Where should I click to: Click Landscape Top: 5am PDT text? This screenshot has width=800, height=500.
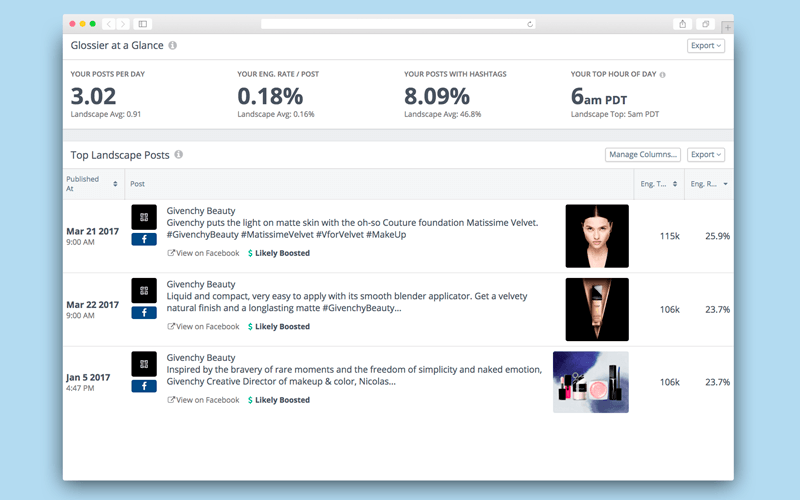coord(615,114)
